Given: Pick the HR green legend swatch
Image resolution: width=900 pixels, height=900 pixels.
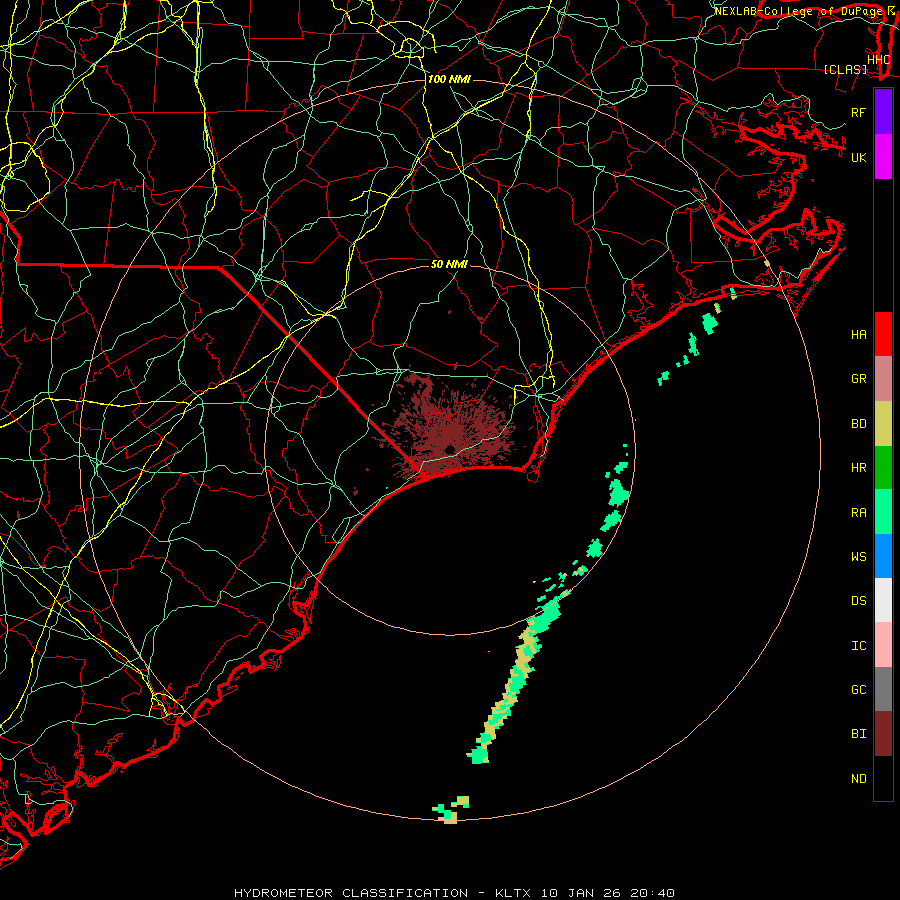Looking at the screenshot, I should [x=883, y=468].
